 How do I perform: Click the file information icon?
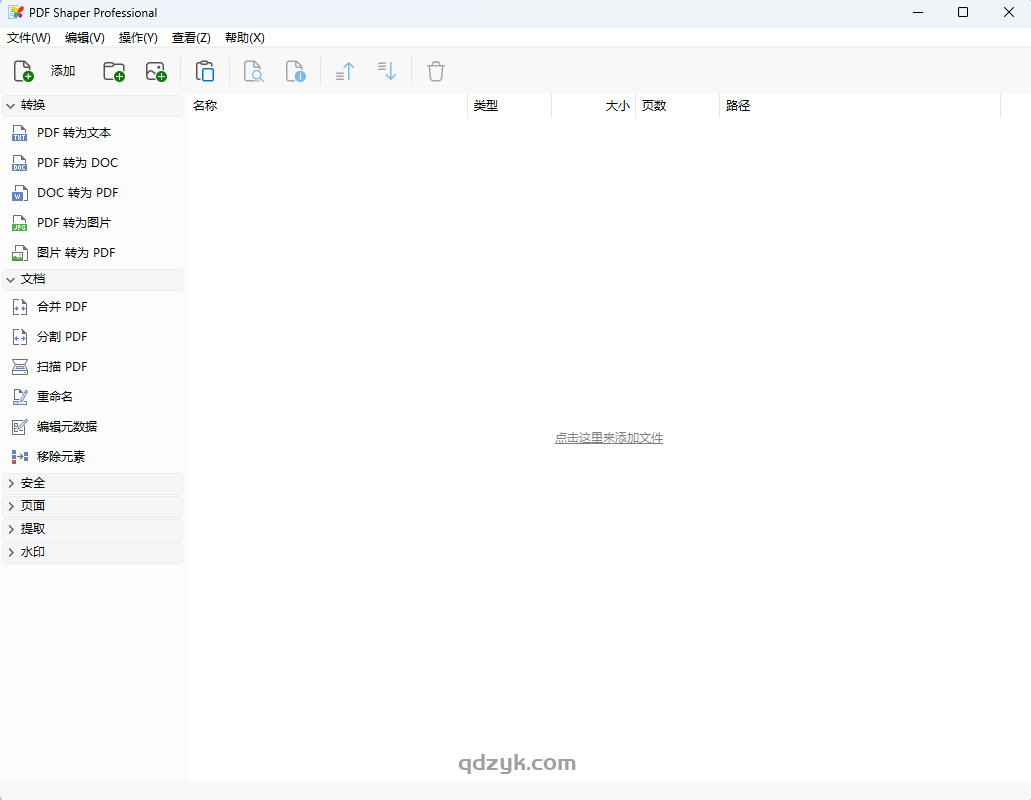click(296, 70)
